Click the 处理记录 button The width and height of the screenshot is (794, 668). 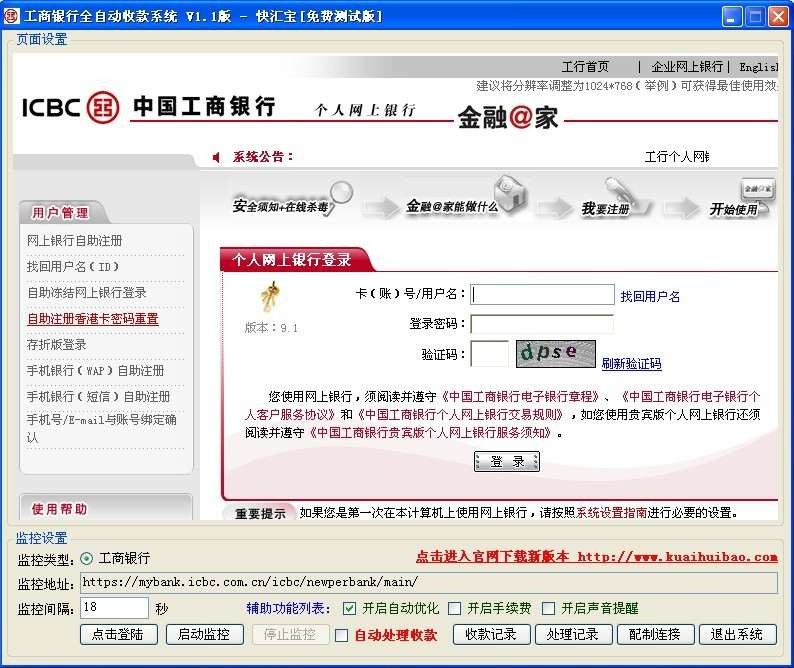(574, 635)
